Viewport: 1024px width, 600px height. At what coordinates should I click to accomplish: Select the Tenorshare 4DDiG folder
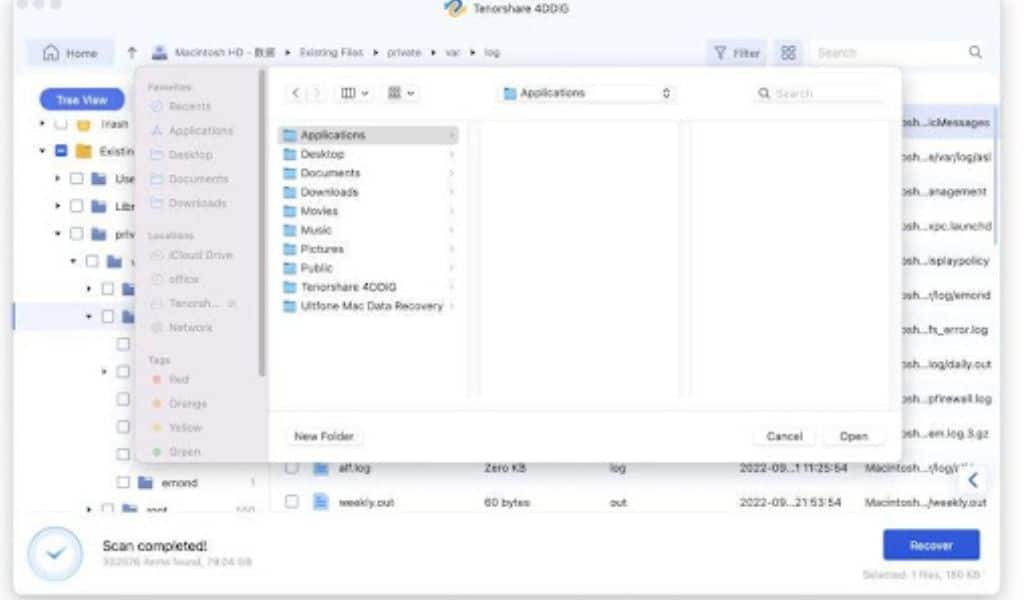click(368, 287)
